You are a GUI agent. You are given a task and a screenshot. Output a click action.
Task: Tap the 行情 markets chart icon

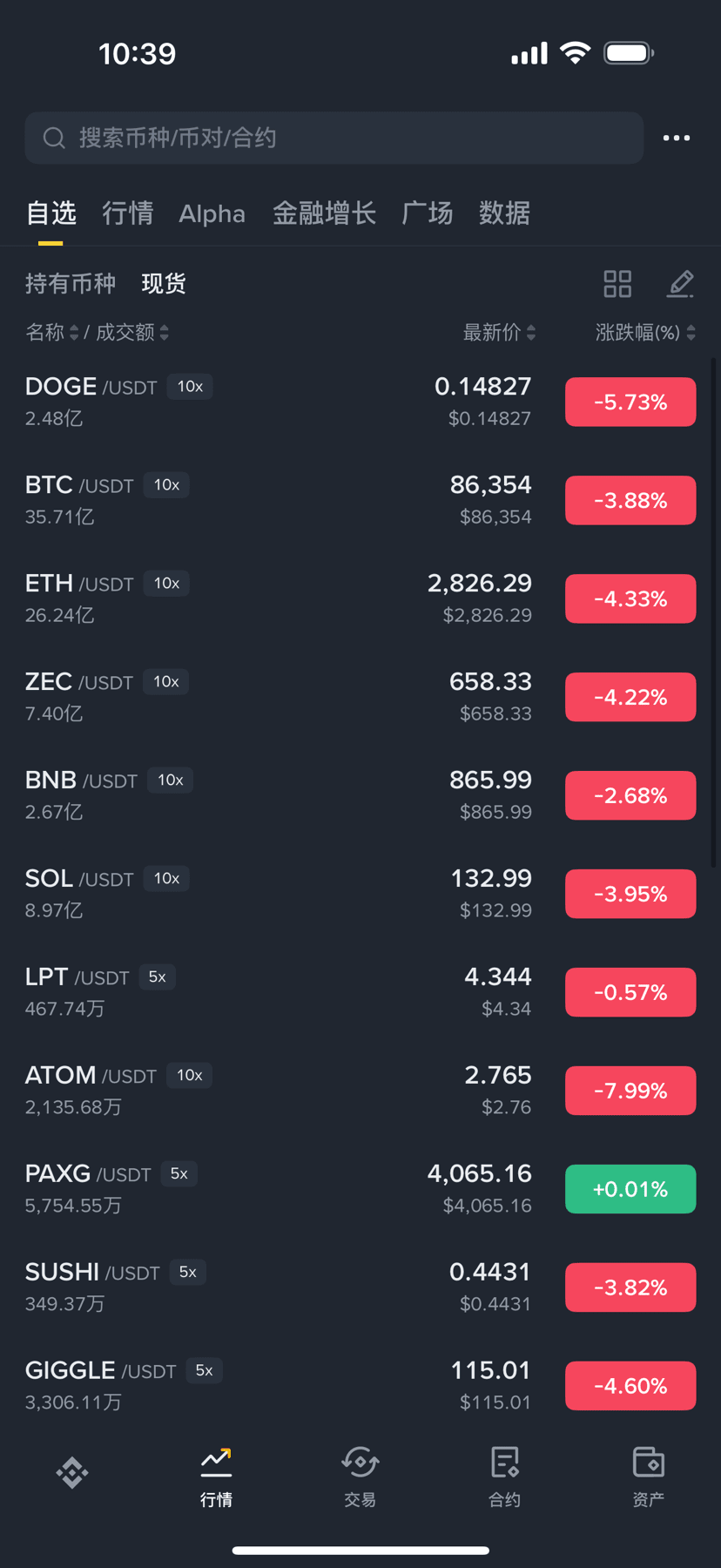click(x=216, y=1463)
